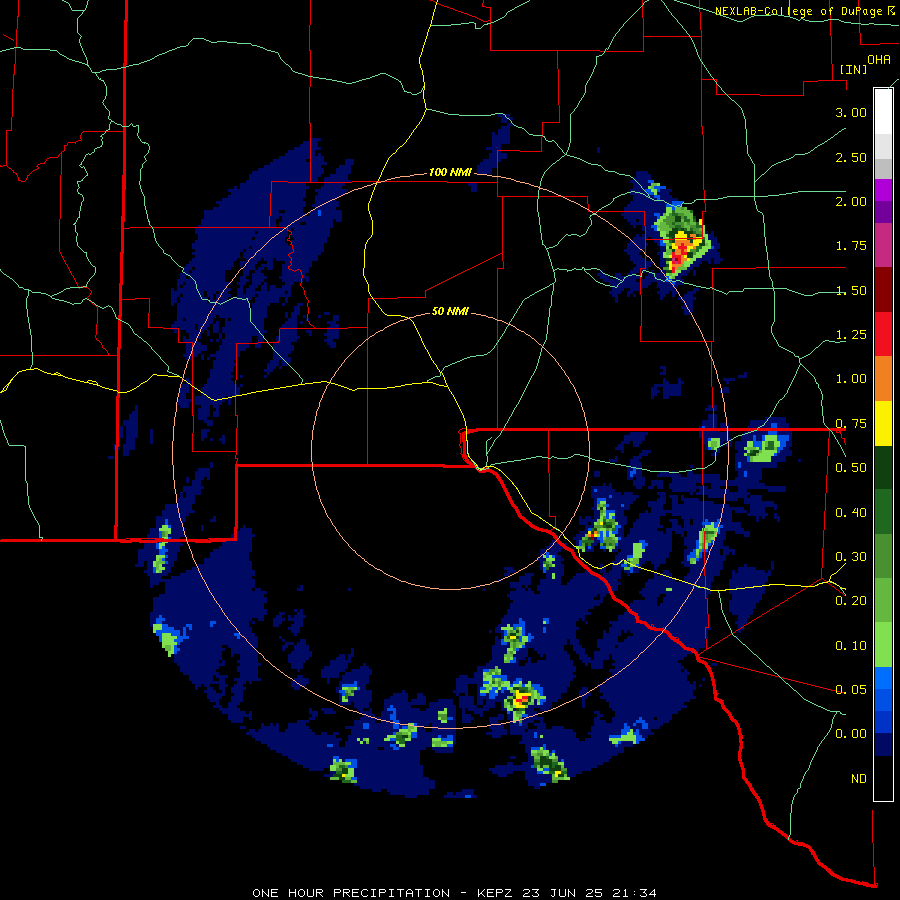The width and height of the screenshot is (900, 900).
Task: Click the '50 NMI' range ring label
Action: (x=450, y=312)
